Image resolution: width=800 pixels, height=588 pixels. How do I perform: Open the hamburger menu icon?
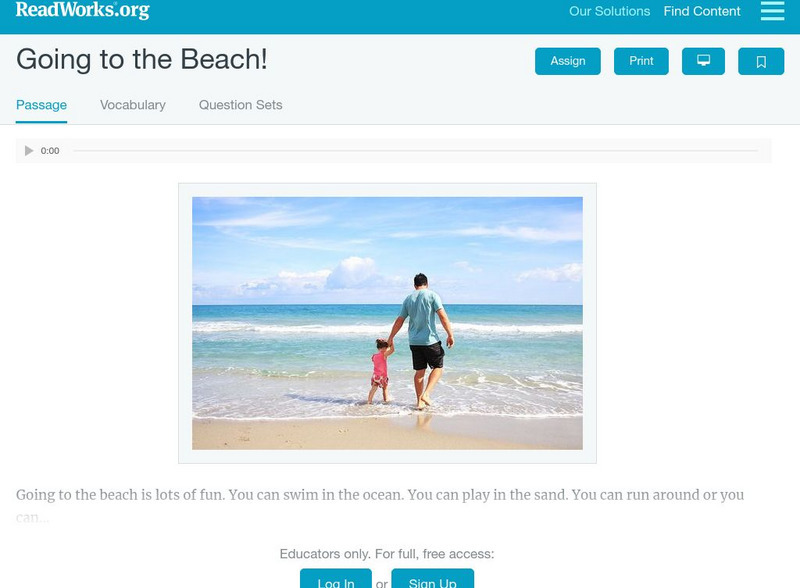tap(772, 11)
